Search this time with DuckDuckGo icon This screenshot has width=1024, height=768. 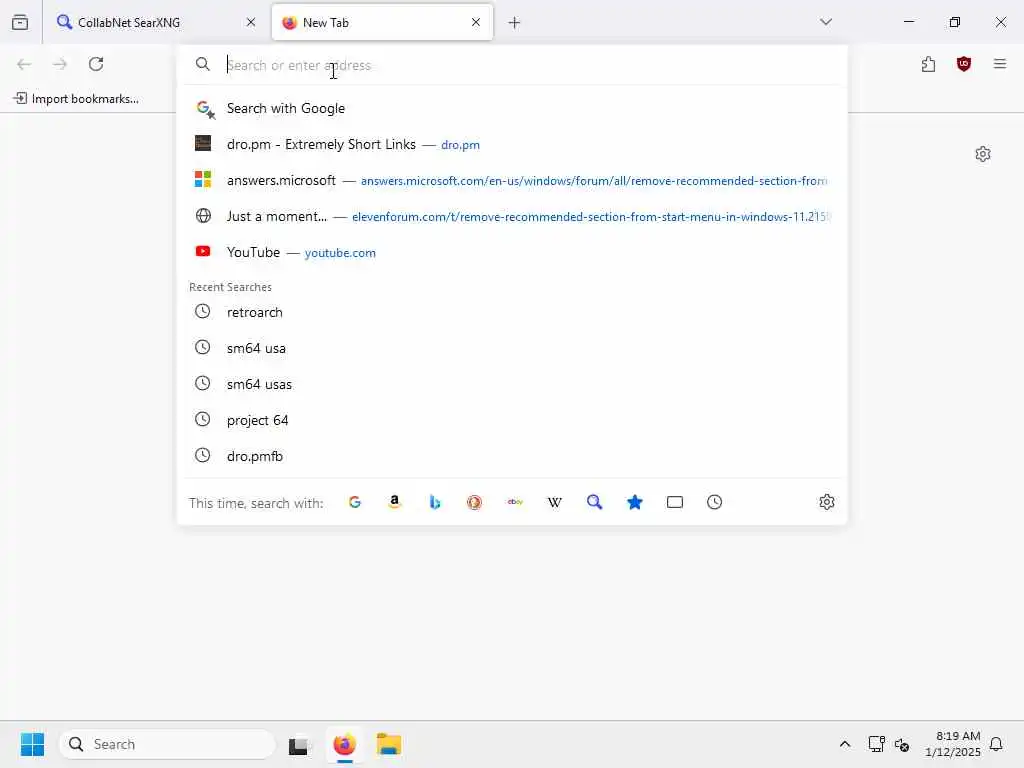click(x=474, y=502)
